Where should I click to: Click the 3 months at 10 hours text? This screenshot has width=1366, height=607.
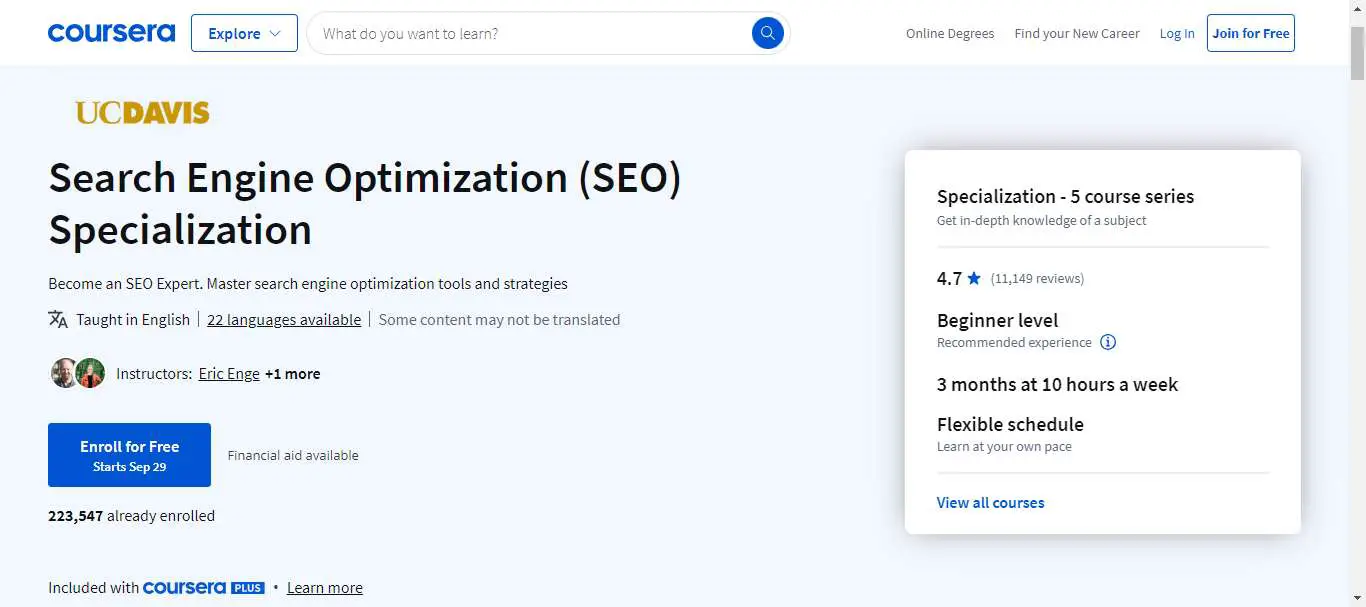tap(1057, 384)
